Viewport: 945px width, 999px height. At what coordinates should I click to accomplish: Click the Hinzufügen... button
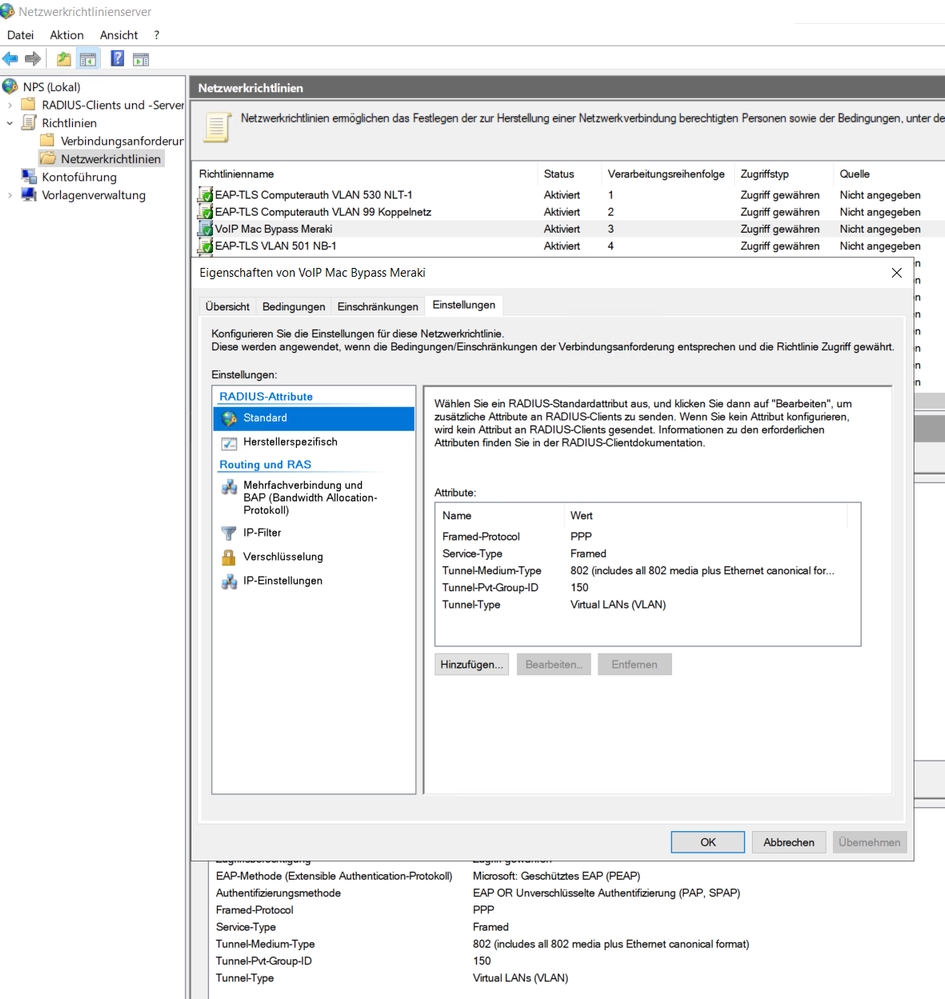pyautogui.click(x=472, y=665)
